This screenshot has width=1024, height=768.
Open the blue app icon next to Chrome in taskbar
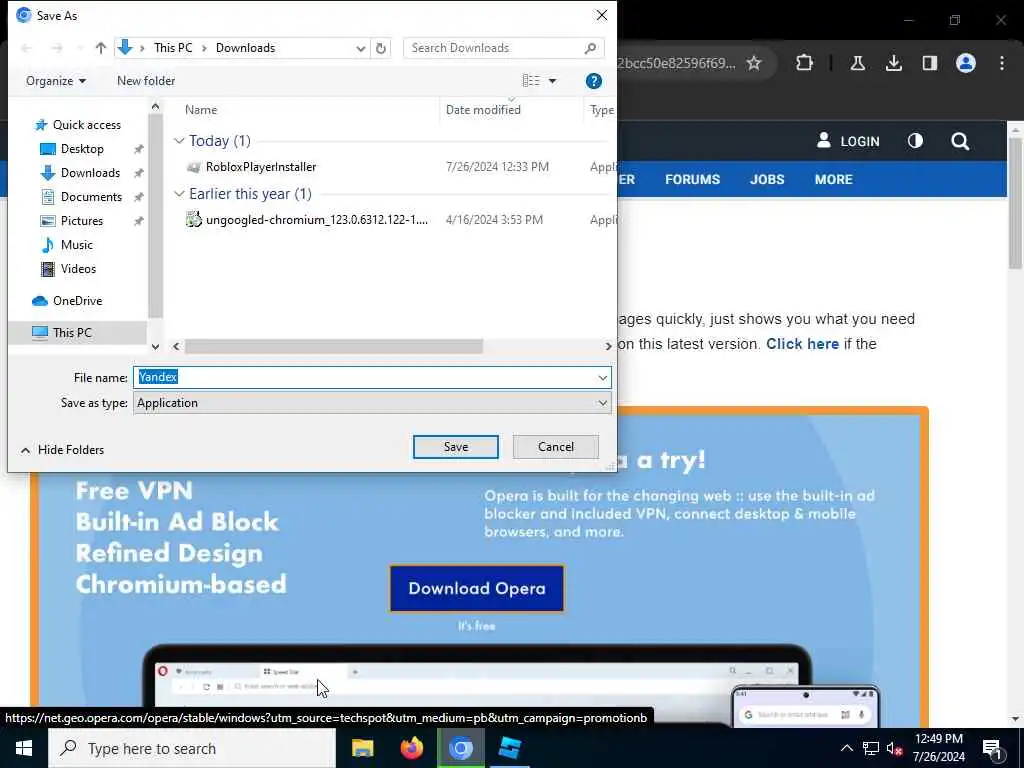(x=509, y=748)
